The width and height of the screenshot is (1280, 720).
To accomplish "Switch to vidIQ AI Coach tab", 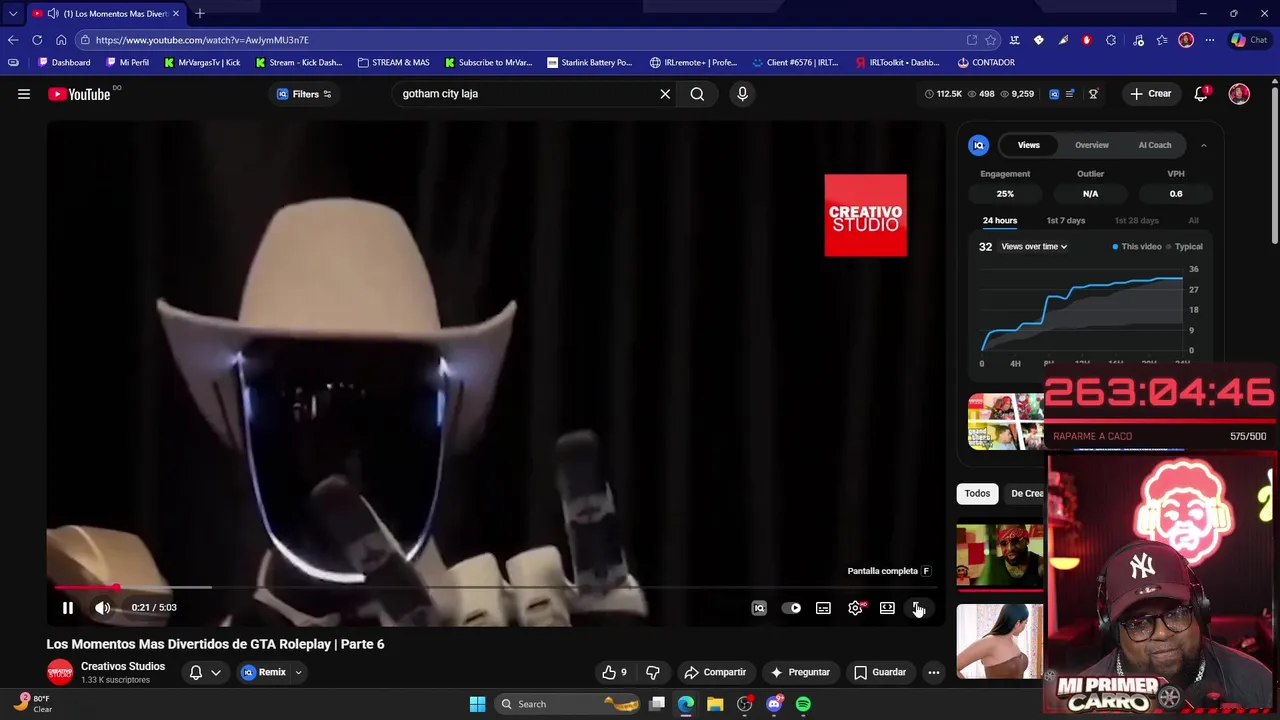I will pos(1154,145).
